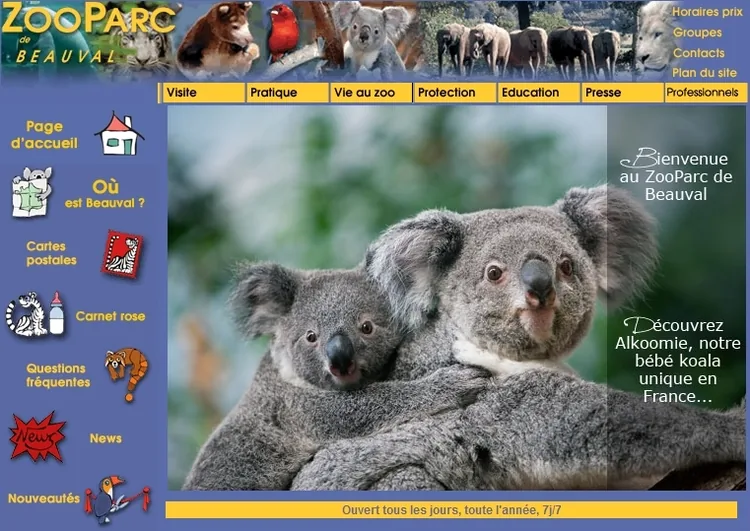Open the Visite menu
This screenshot has height=531, width=750.
tap(203, 93)
